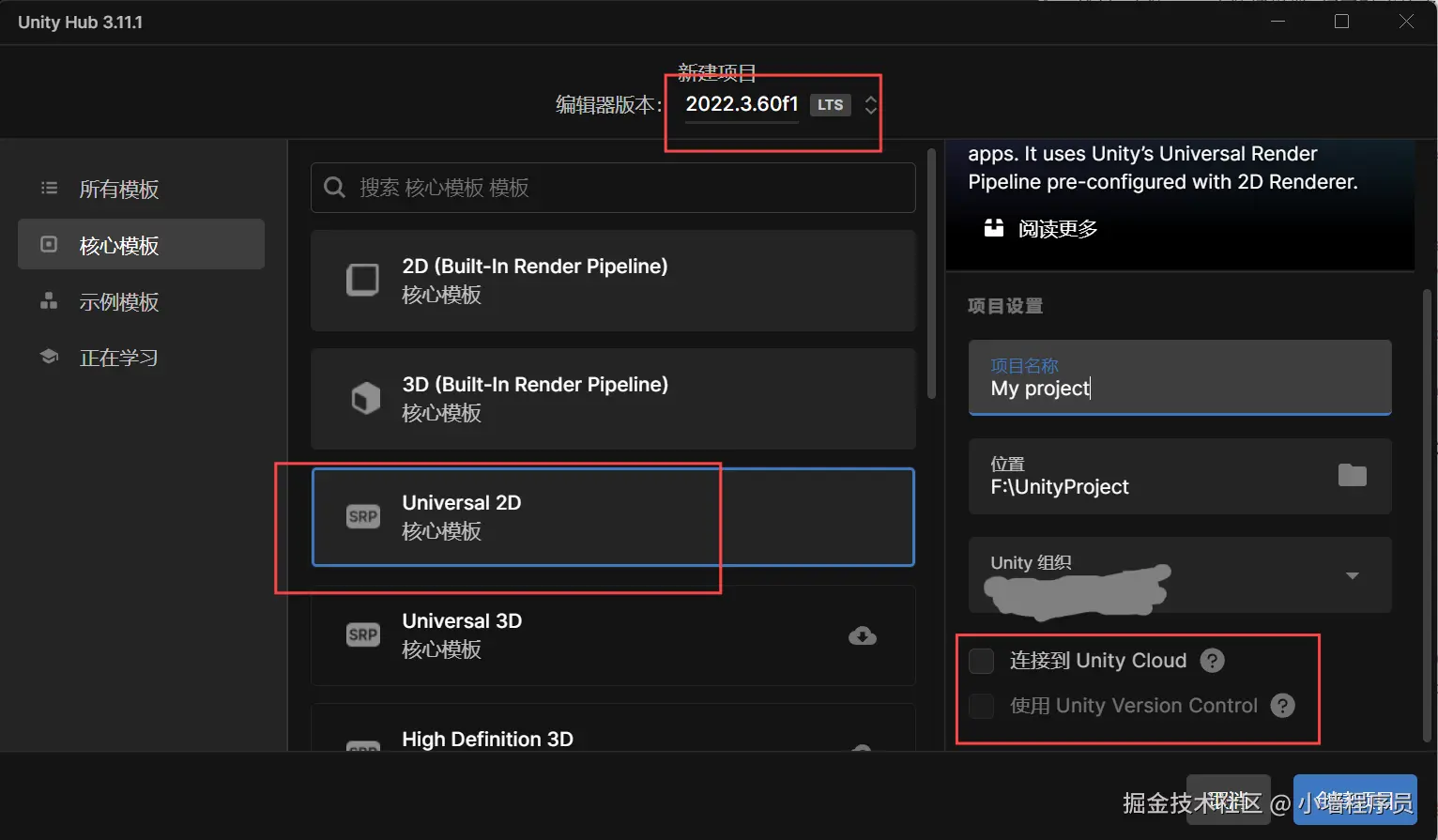Click the 位置 field showing F:\UnityProject
Screen dimensions: 1438x840
pos(1180,476)
